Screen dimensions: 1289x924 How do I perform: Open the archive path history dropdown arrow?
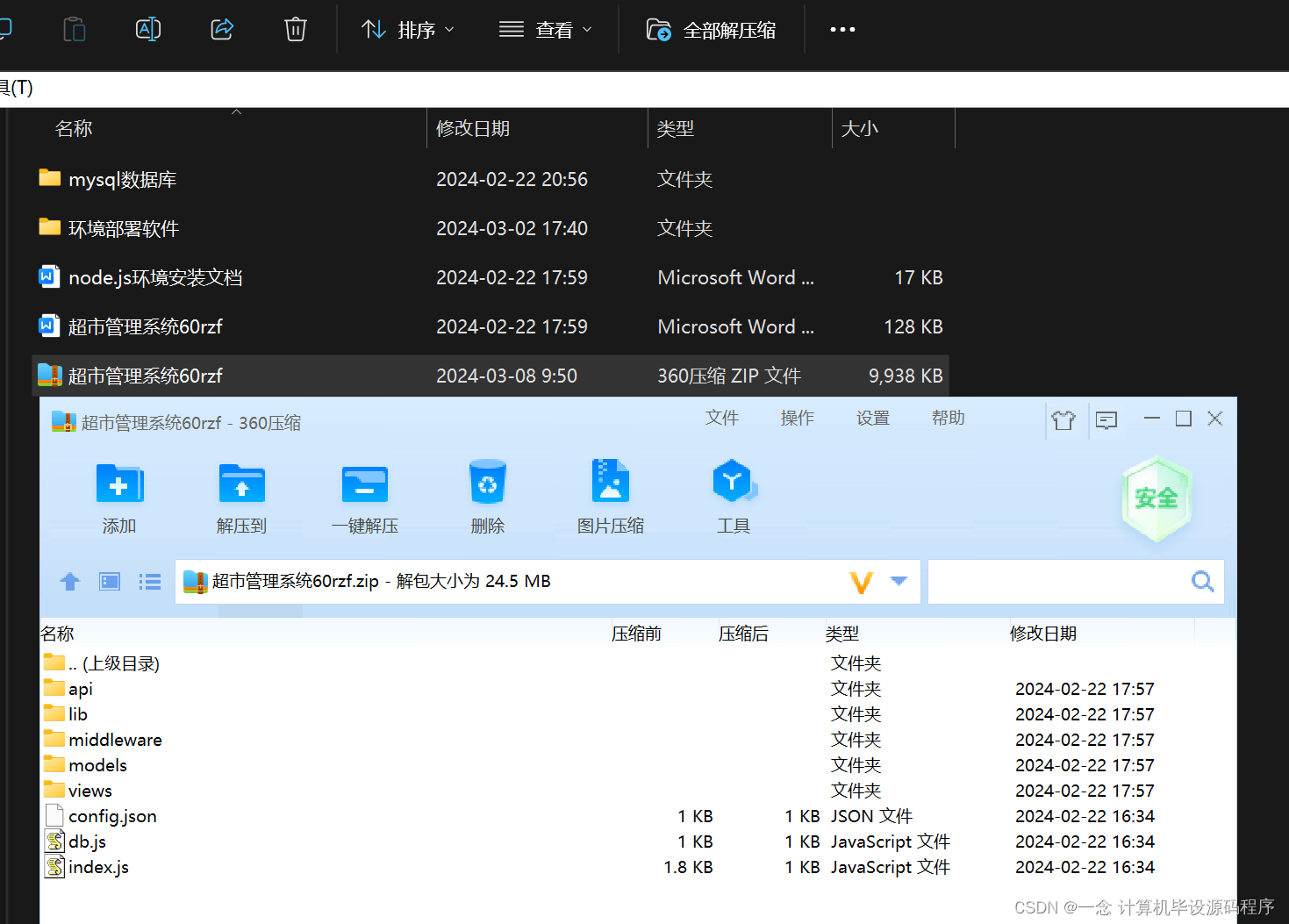(x=898, y=581)
